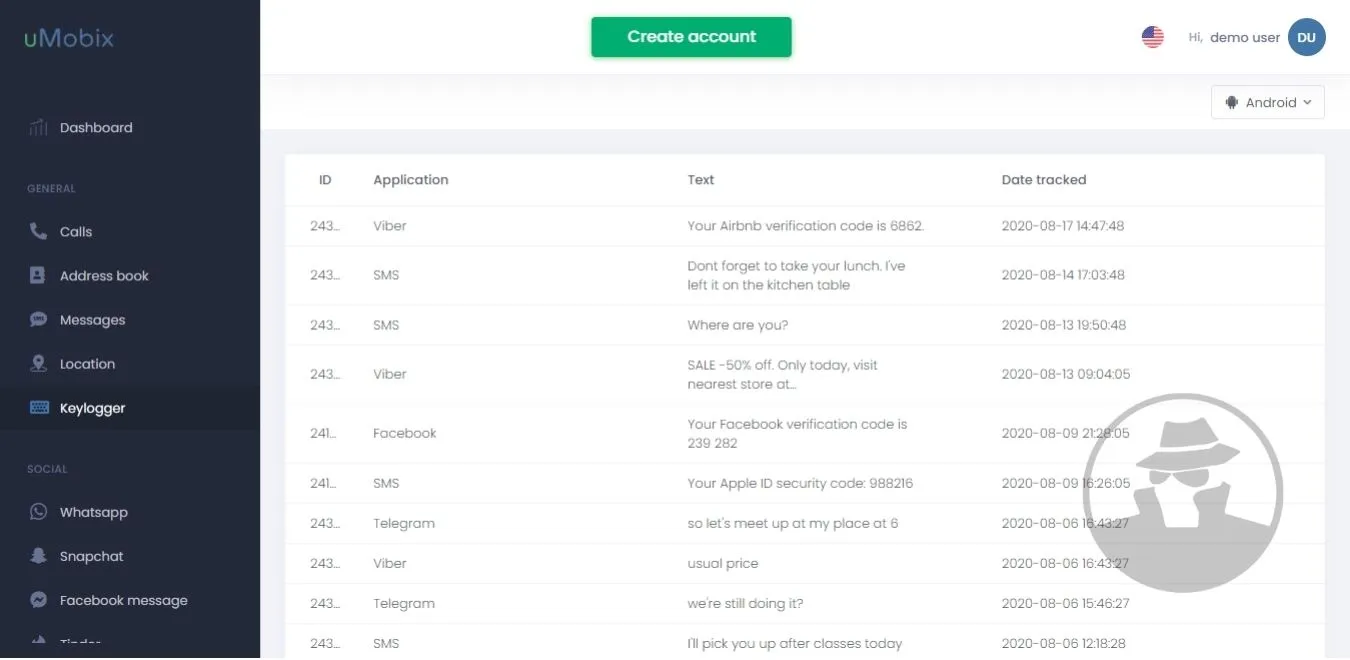Viewport: 1350px width, 660px height.
Task: Click the US flag language icon
Action: point(1153,37)
